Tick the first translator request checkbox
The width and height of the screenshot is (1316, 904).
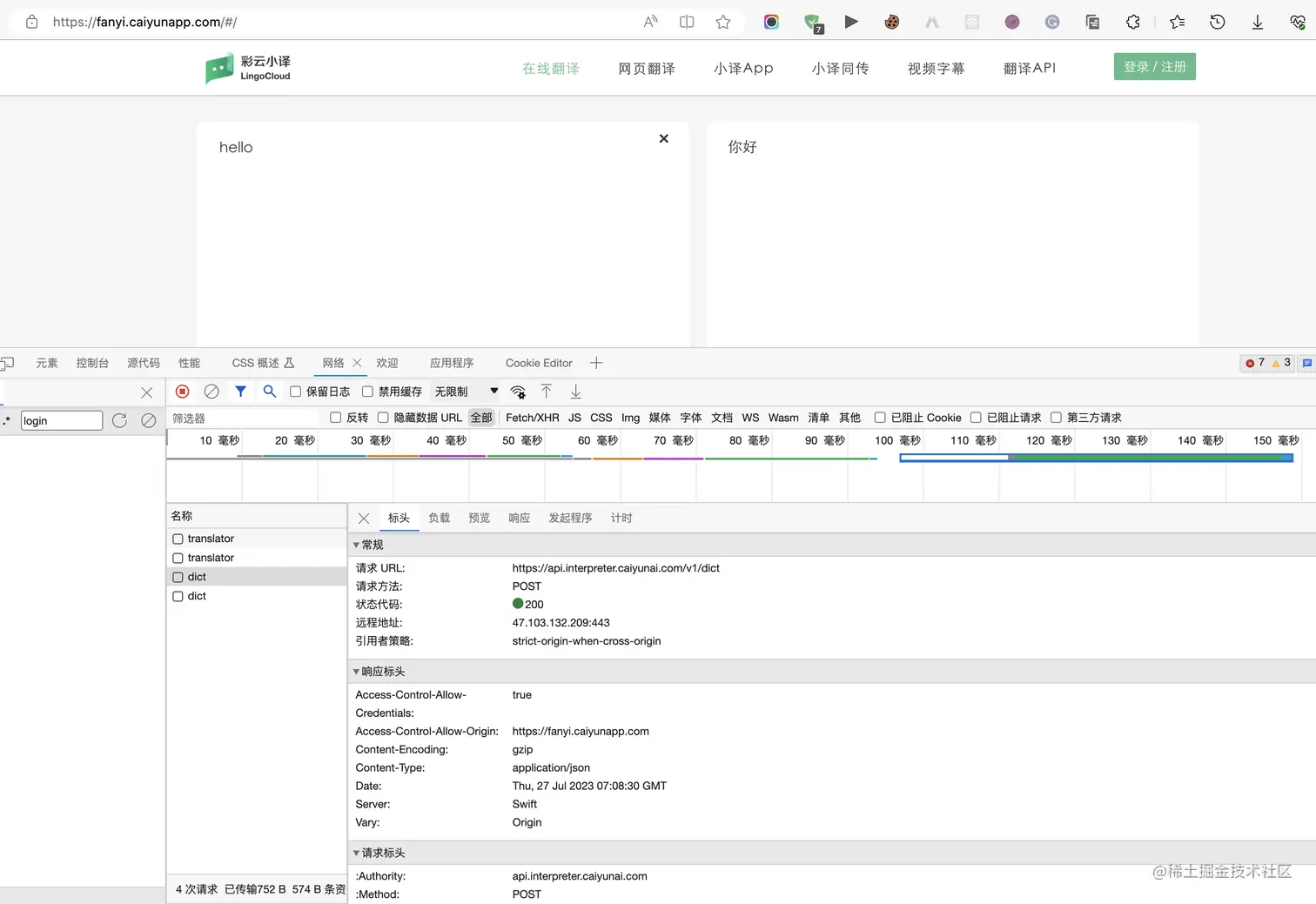coord(178,539)
